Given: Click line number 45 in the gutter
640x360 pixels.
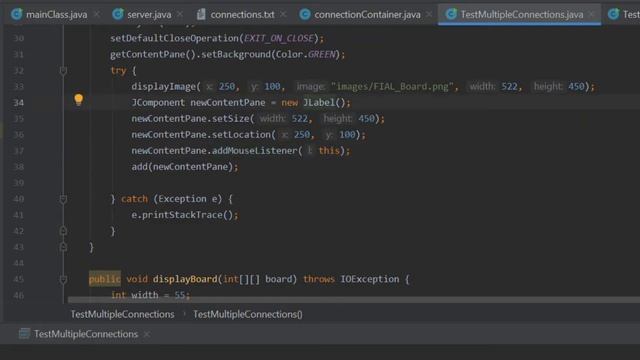Looking at the screenshot, I should 18,279.
